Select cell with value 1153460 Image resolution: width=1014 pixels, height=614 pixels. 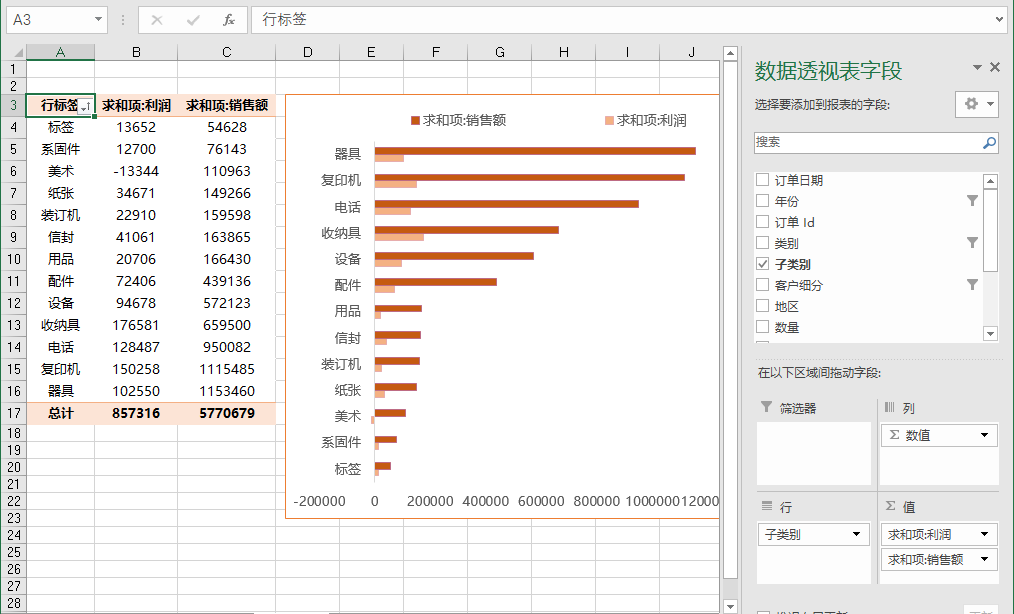pos(226,391)
